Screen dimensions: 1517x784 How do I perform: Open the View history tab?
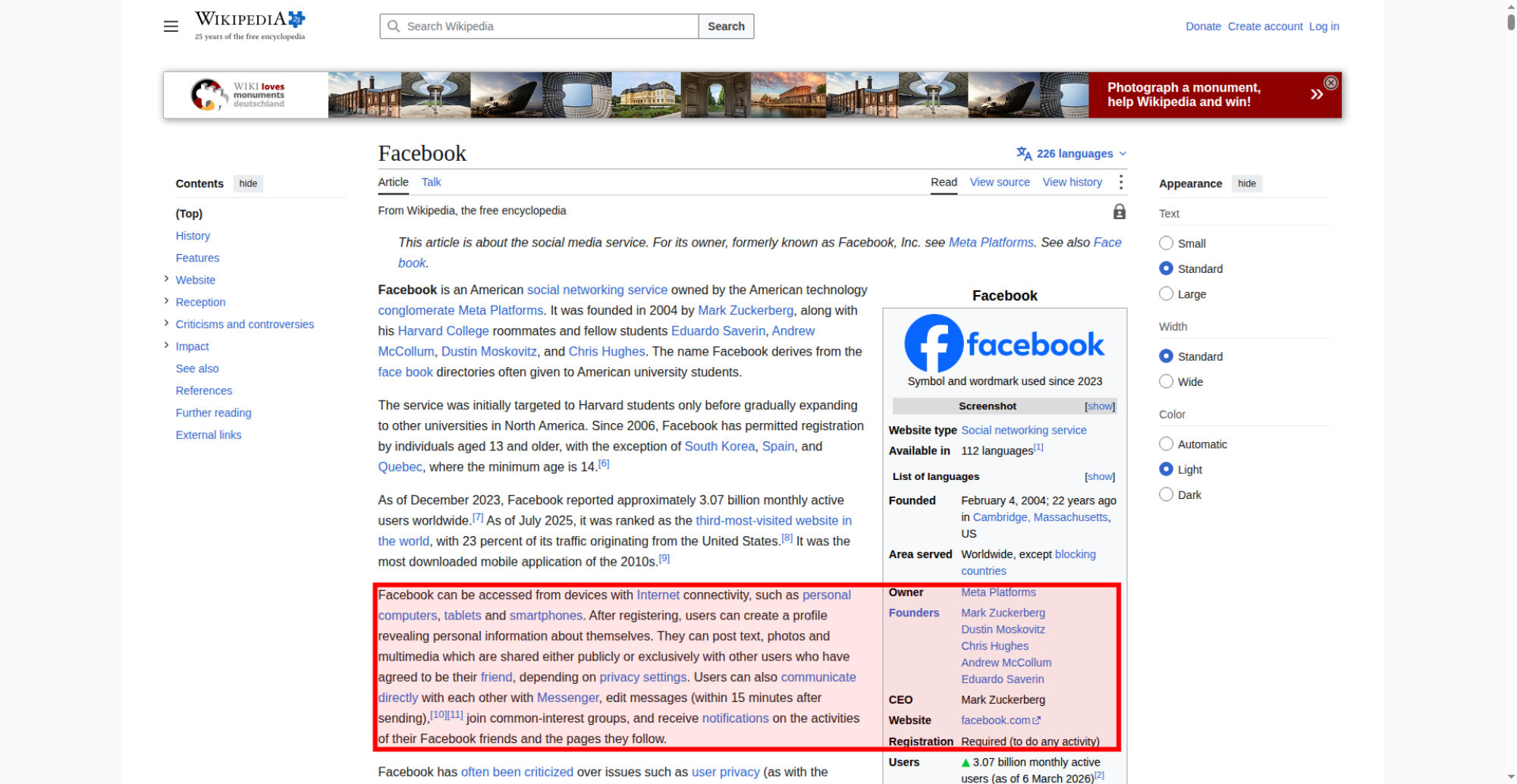(1072, 182)
